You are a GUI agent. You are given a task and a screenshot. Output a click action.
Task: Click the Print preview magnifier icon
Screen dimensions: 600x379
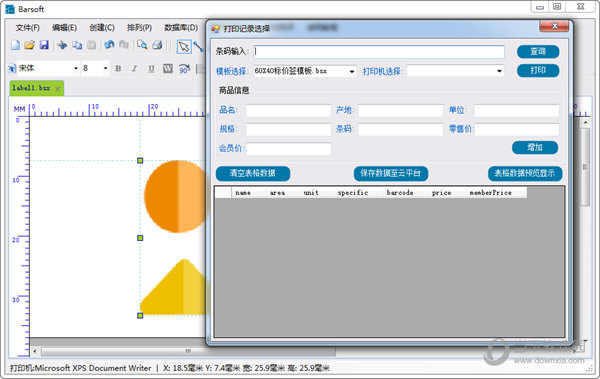(142, 45)
